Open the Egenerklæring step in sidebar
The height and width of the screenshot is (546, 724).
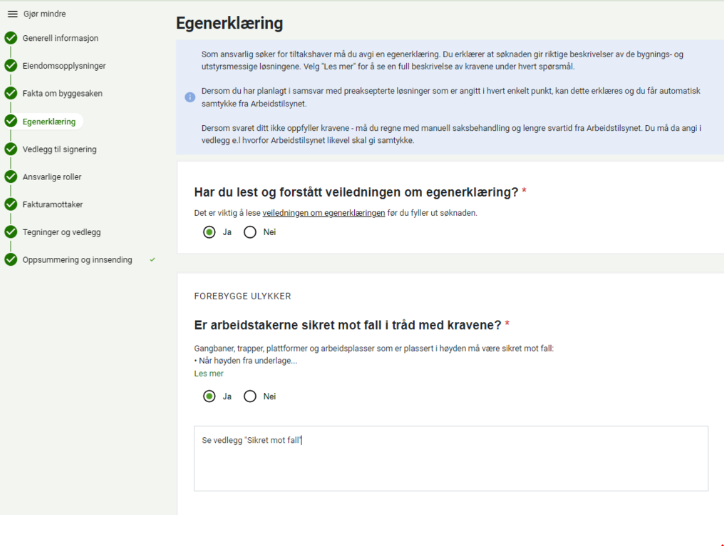pyautogui.click(x=49, y=122)
